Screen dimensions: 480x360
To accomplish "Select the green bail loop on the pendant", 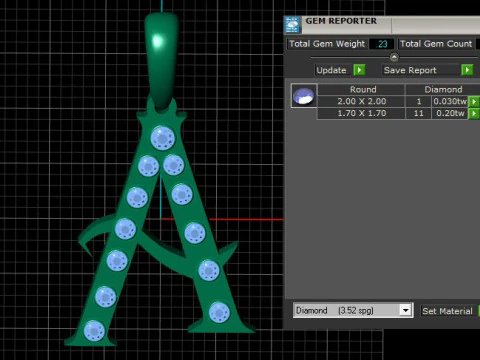I will [161, 60].
